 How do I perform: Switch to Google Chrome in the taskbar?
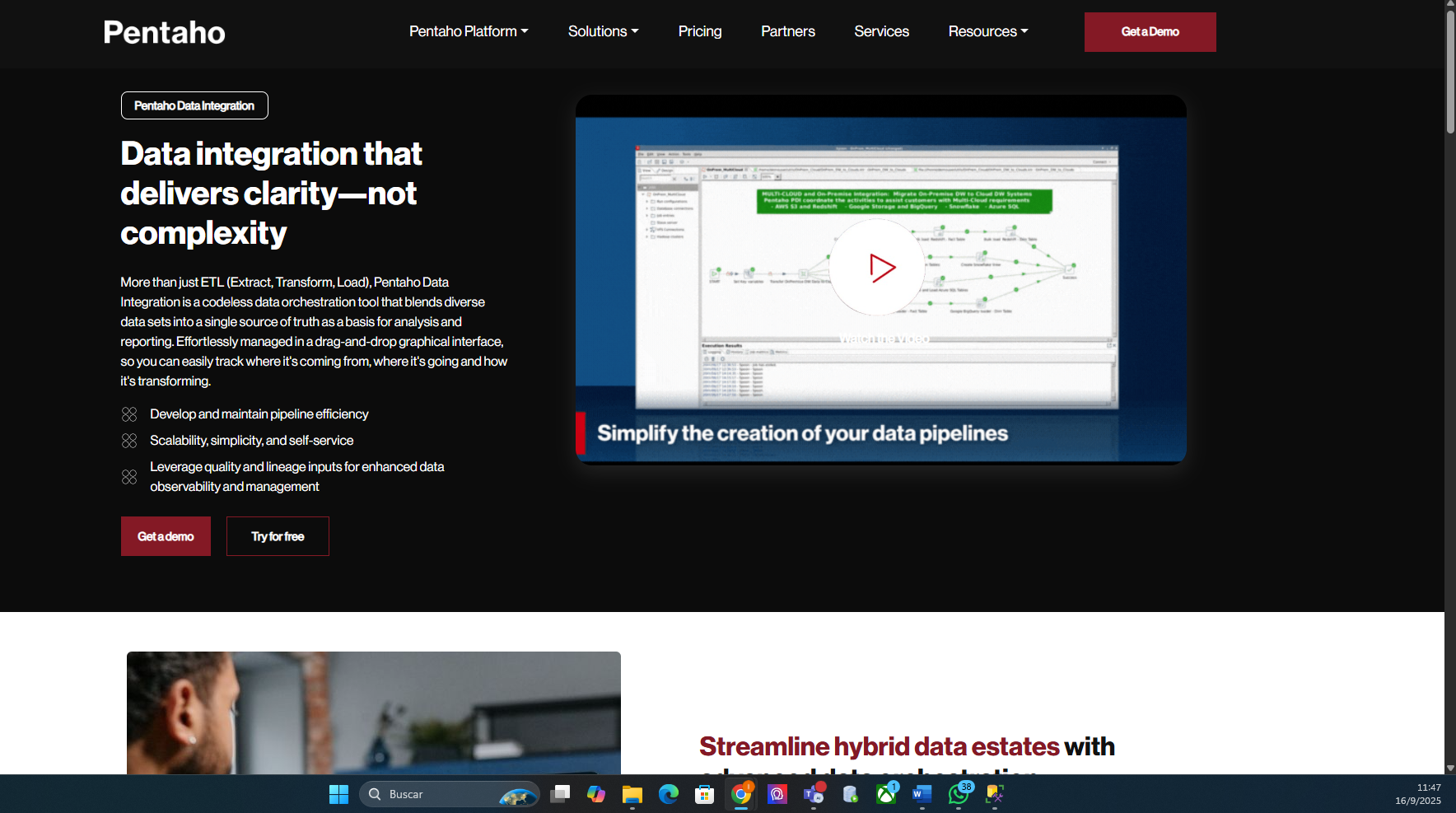click(740, 794)
